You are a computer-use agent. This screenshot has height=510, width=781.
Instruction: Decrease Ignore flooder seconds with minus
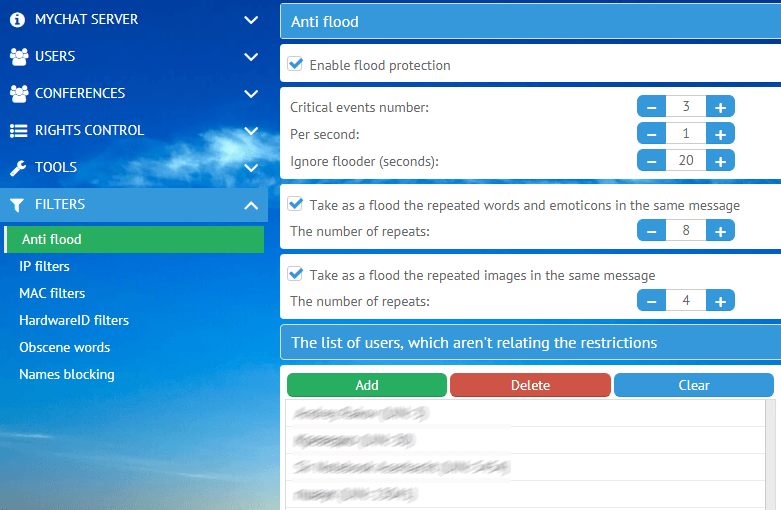pyautogui.click(x=651, y=160)
